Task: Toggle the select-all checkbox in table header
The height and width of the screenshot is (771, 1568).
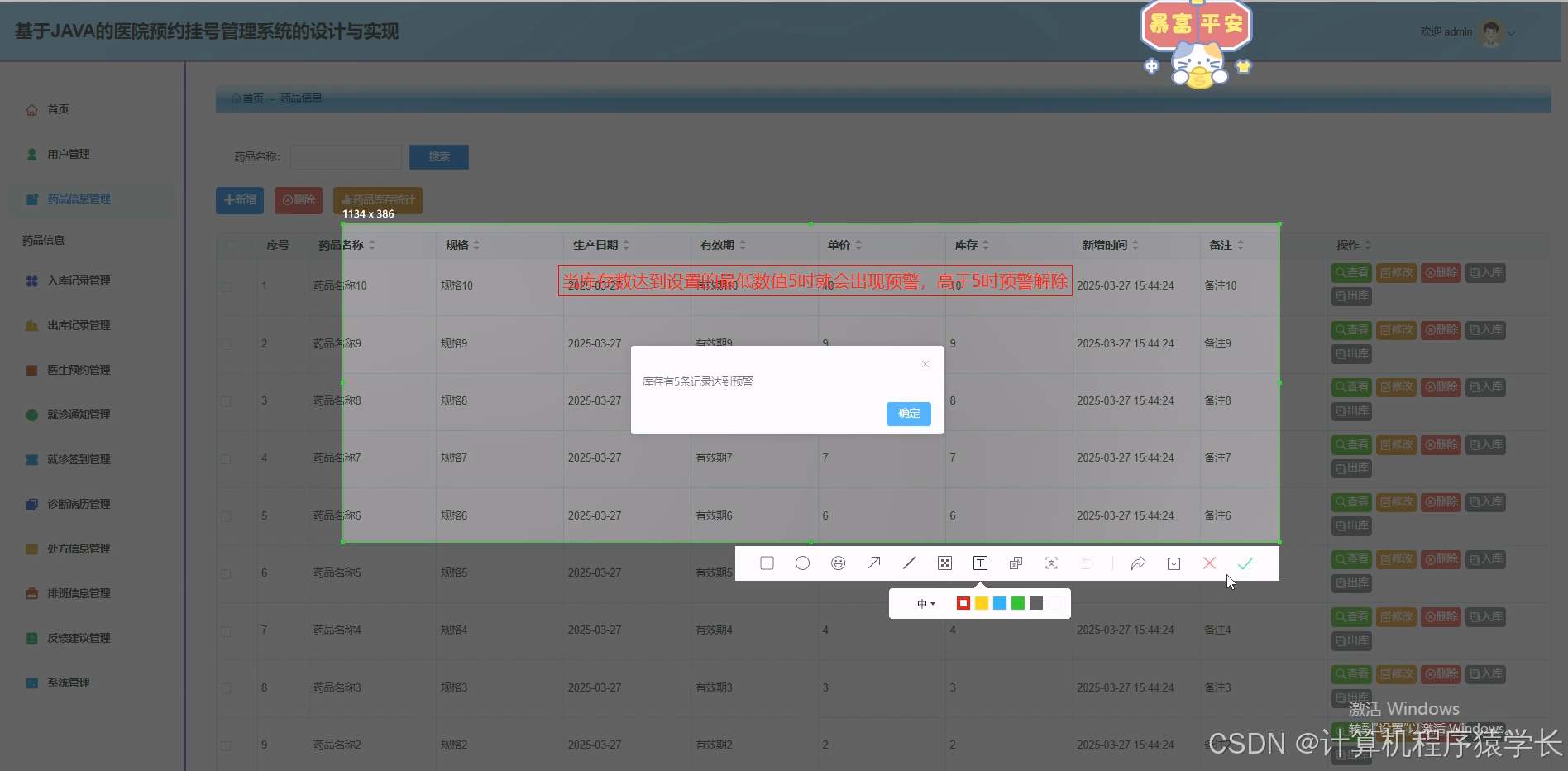Action: tap(230, 246)
